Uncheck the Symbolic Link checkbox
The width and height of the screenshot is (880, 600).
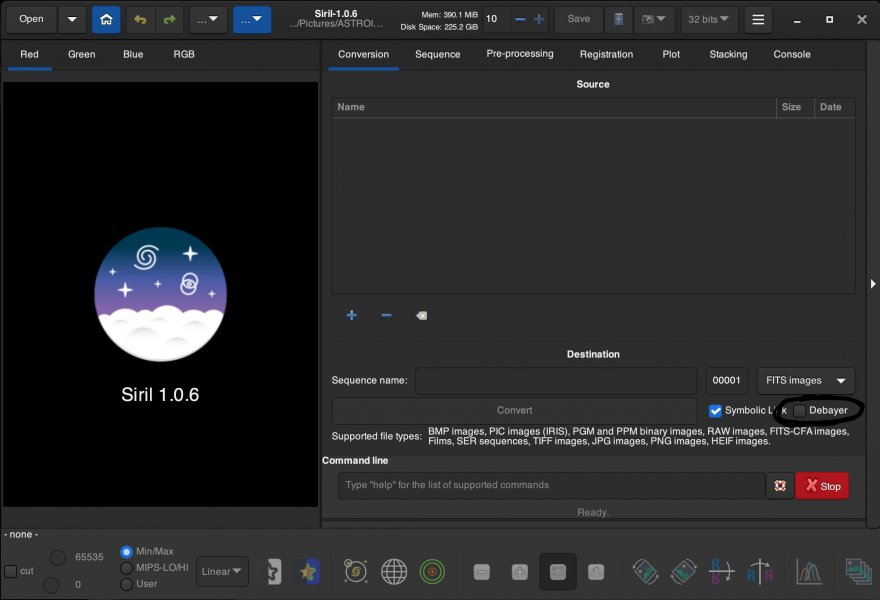[715, 411]
